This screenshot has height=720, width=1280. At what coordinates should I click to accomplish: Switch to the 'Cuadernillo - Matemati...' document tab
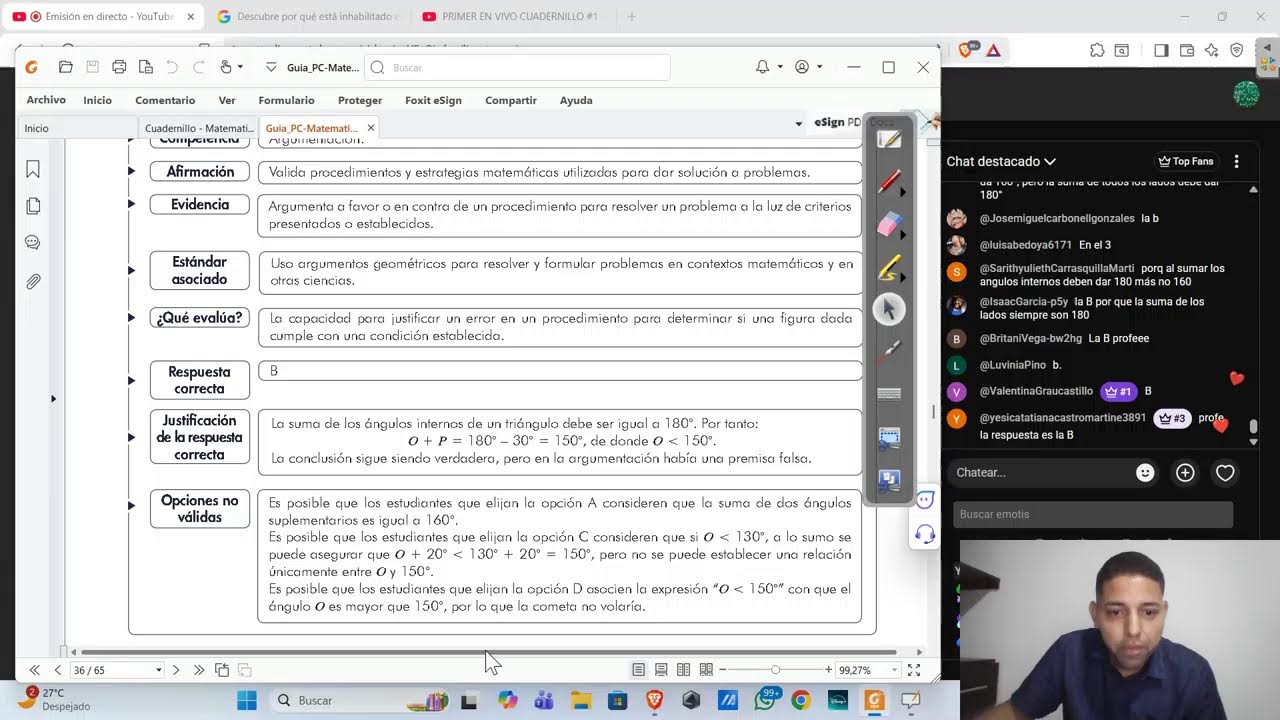click(198, 128)
